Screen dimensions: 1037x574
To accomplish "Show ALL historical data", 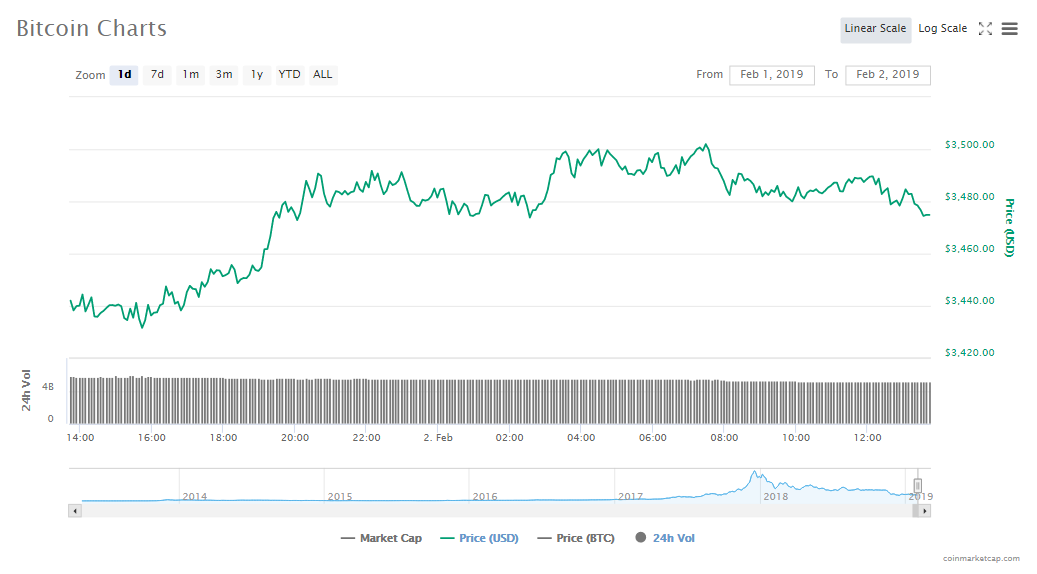I will [x=323, y=75].
